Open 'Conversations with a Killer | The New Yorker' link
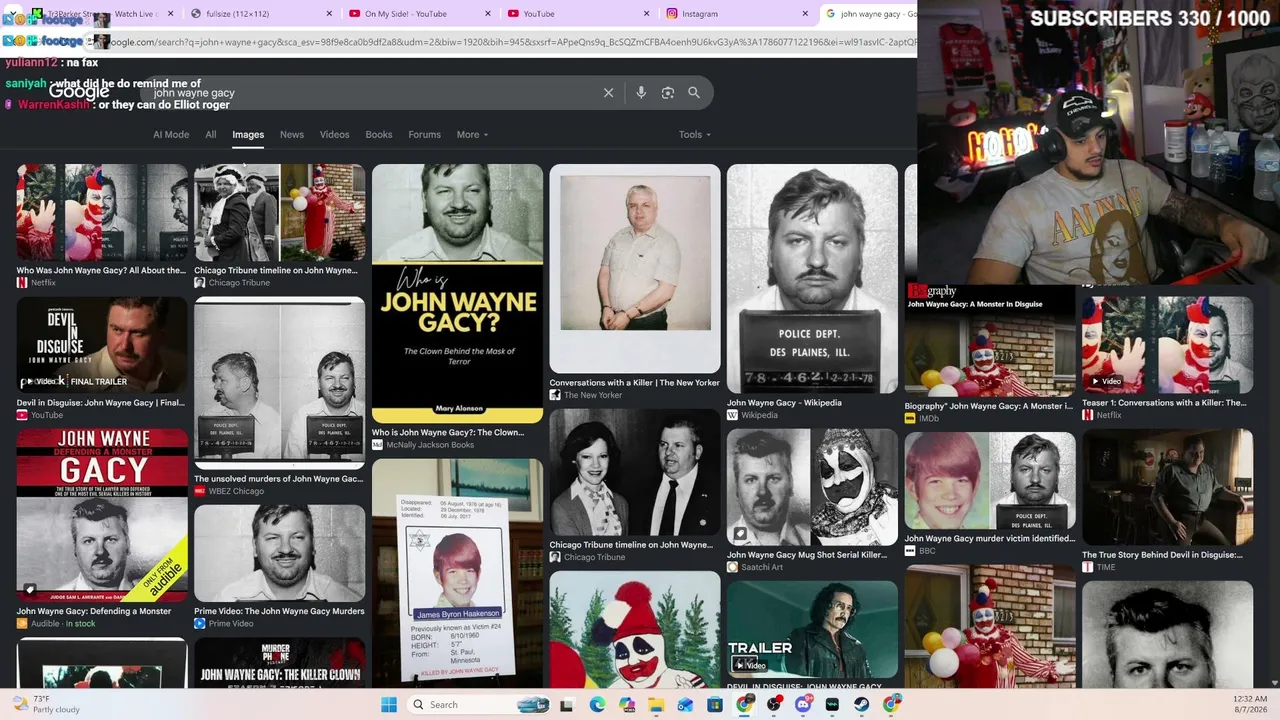The width and height of the screenshot is (1280, 720). point(634,383)
